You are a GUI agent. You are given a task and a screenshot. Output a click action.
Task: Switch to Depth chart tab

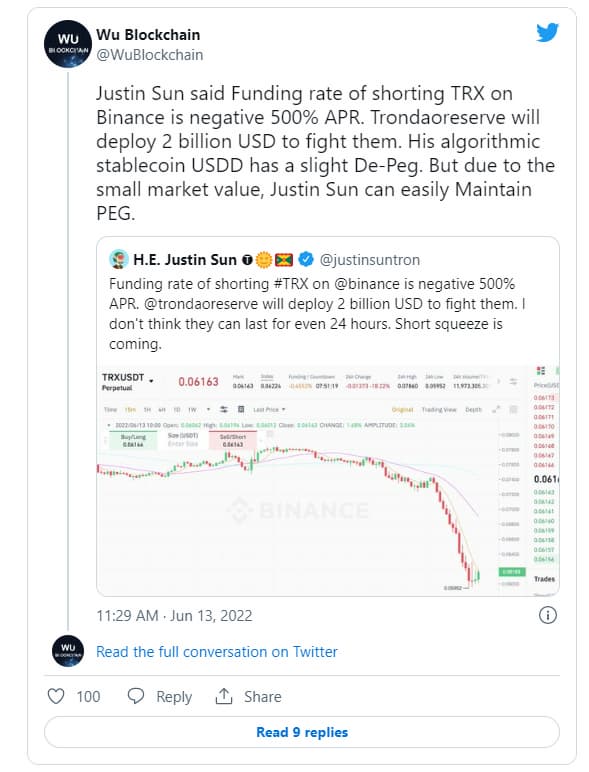pyautogui.click(x=473, y=410)
